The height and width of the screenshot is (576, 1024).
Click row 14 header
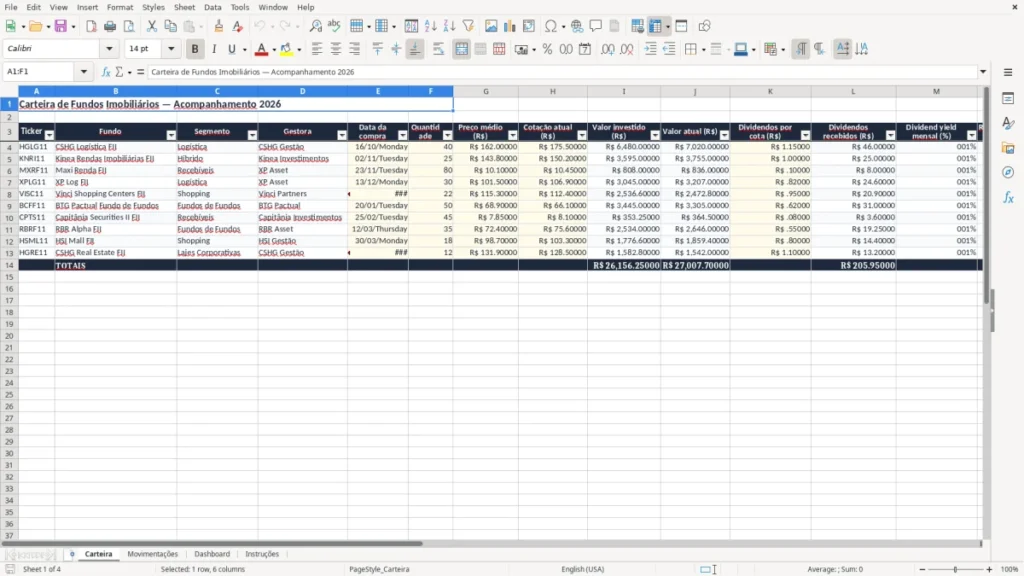coord(9,265)
